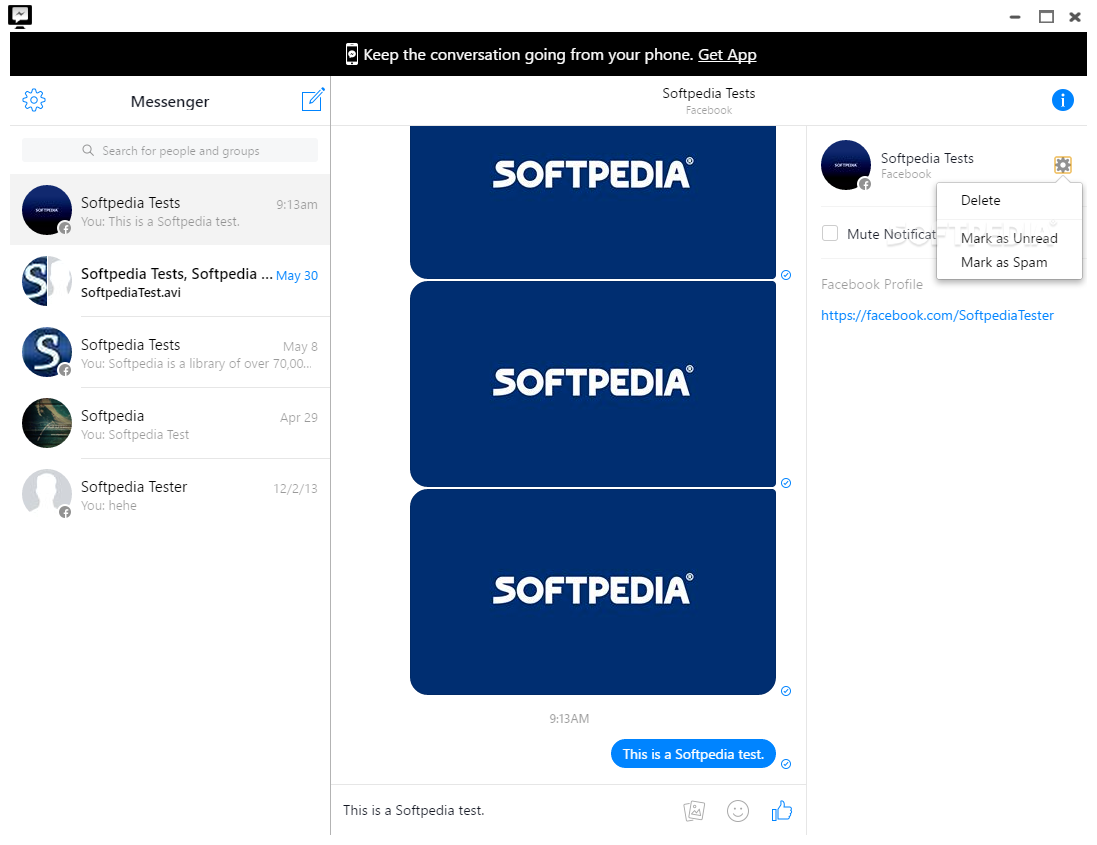Open the group chat with SoftpediaTest.avi

pos(170,281)
